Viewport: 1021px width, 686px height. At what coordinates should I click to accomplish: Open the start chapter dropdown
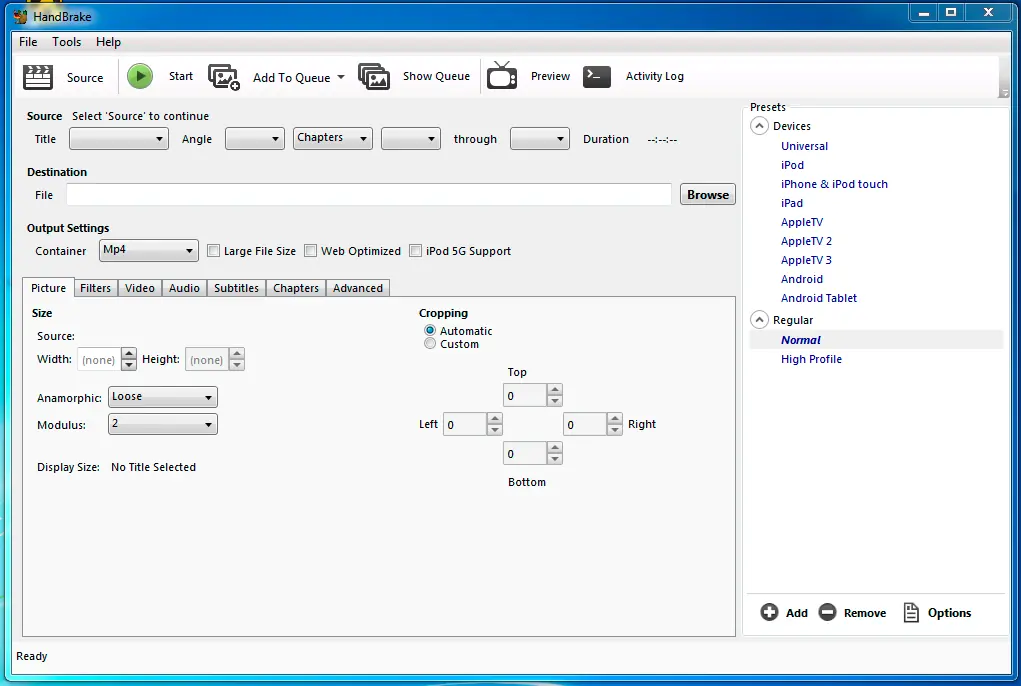click(x=411, y=139)
